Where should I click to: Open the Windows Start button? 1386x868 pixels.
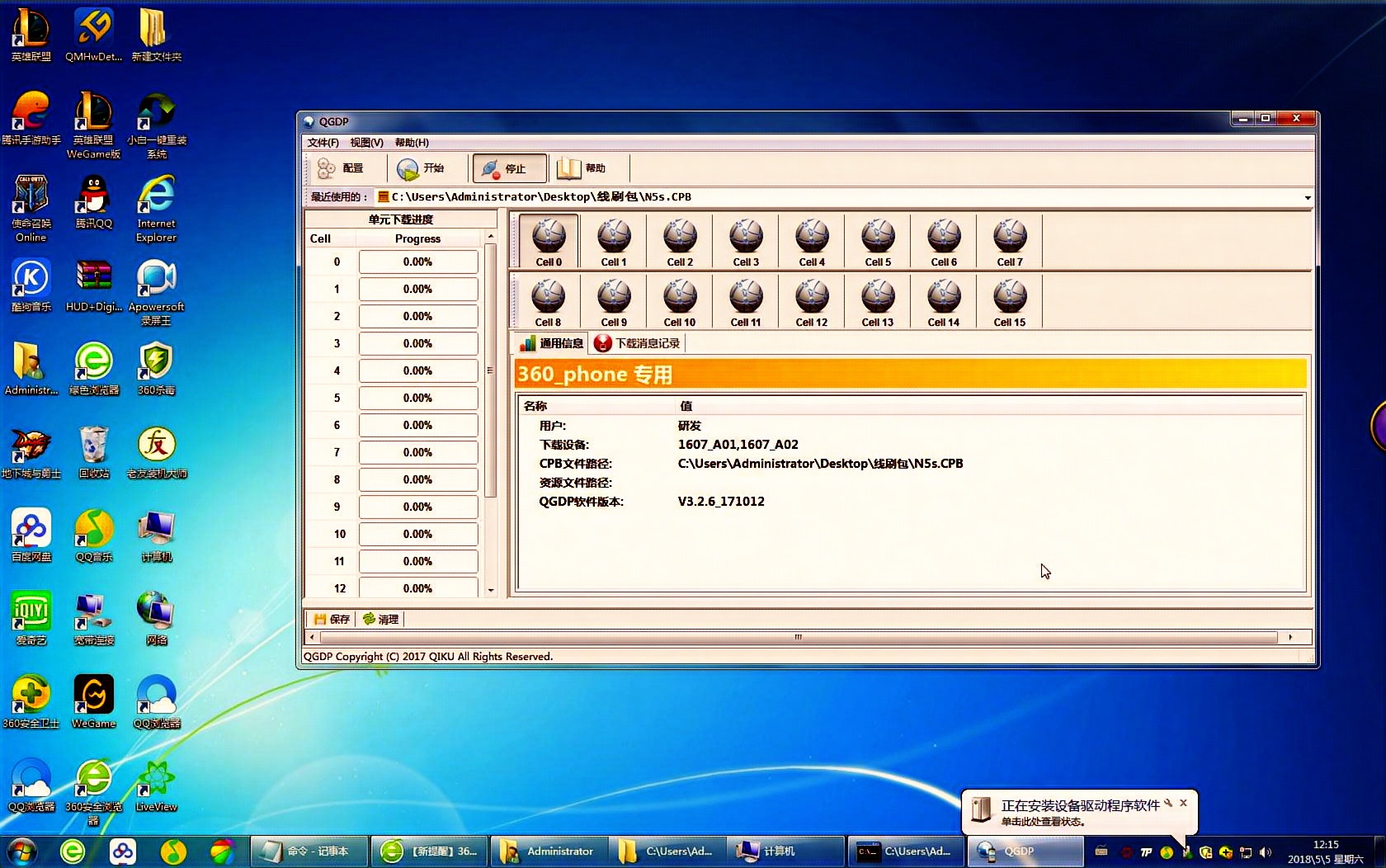(22, 851)
